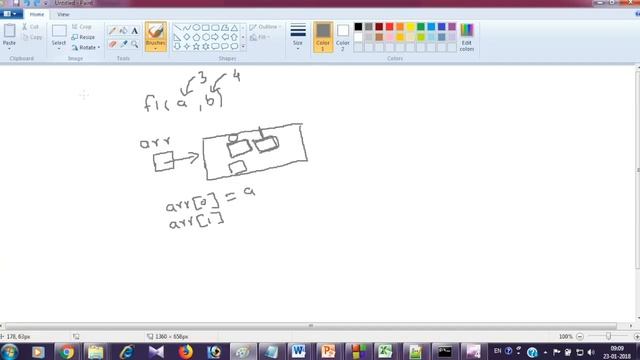This screenshot has height=360, width=640.
Task: Open the Paint application menu button
Action: (x=11, y=14)
